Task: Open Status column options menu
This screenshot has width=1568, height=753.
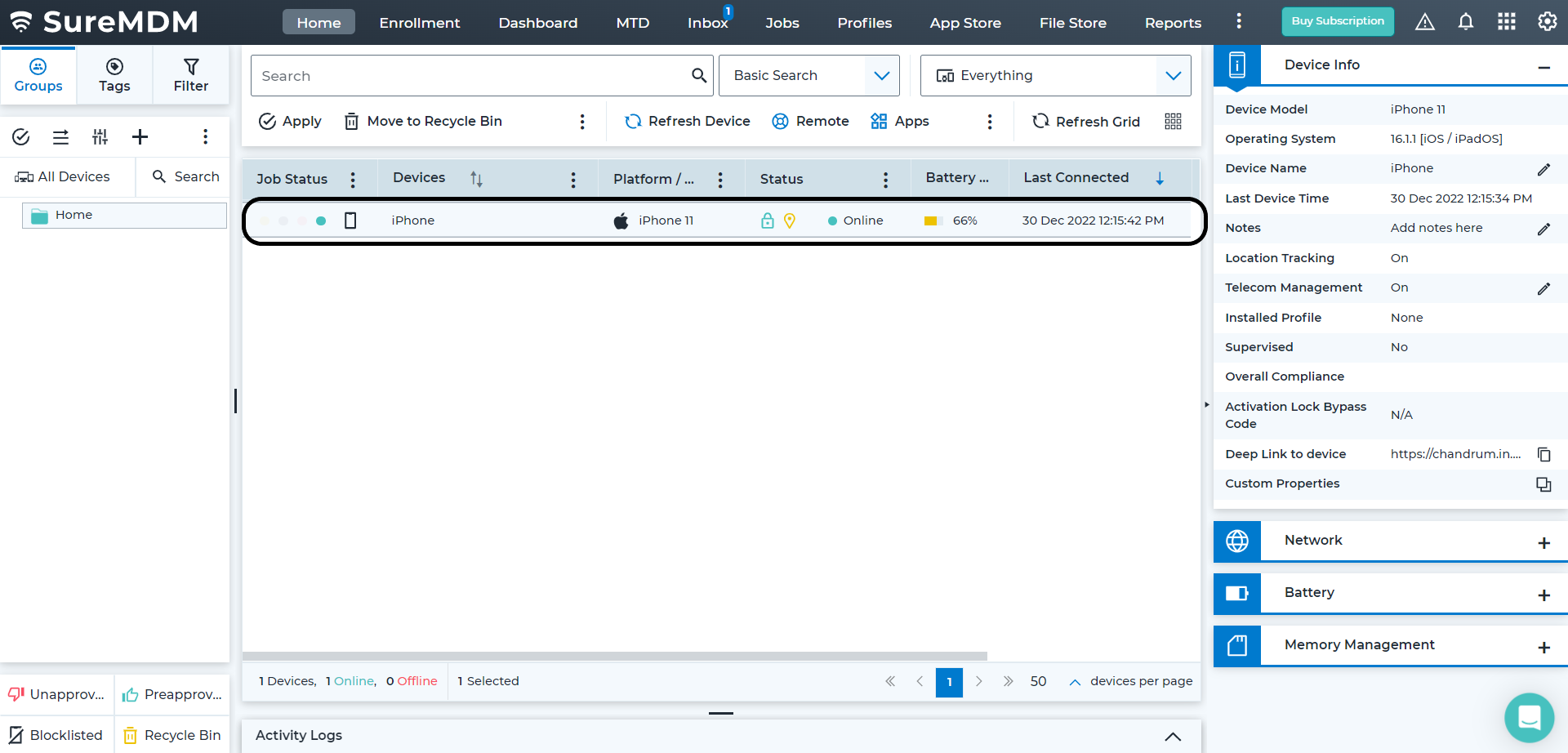Action: [885, 180]
